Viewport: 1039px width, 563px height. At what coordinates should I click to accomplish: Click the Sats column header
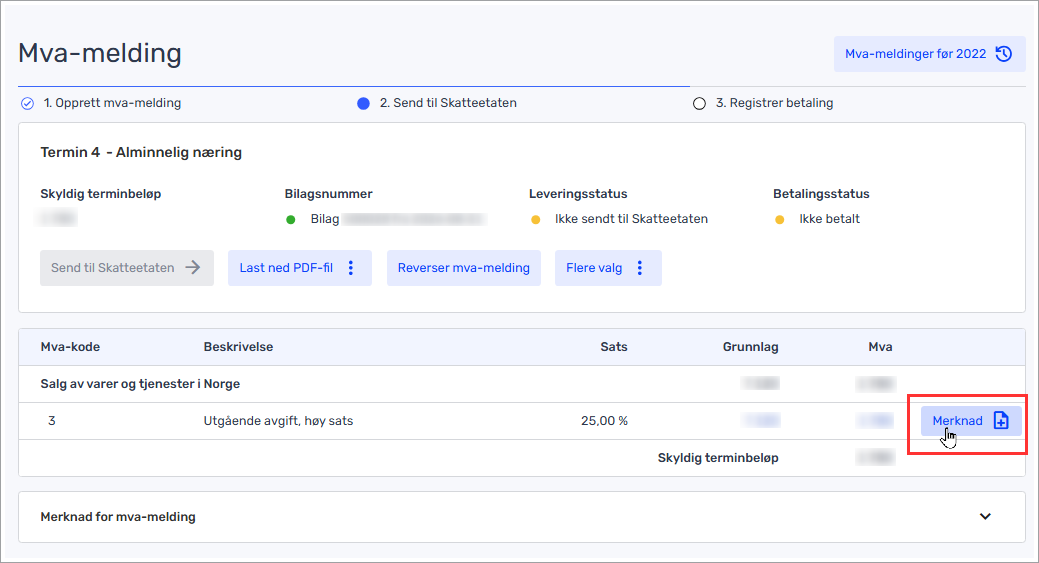(614, 347)
